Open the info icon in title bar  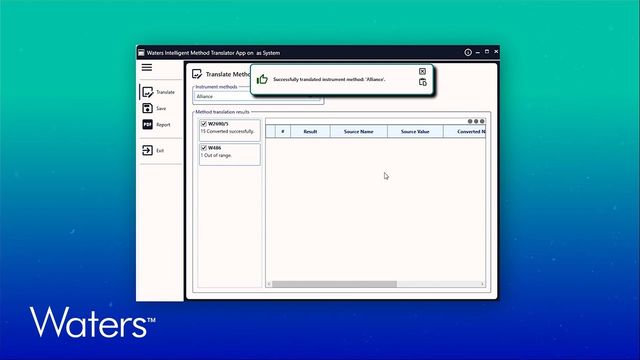pos(468,52)
